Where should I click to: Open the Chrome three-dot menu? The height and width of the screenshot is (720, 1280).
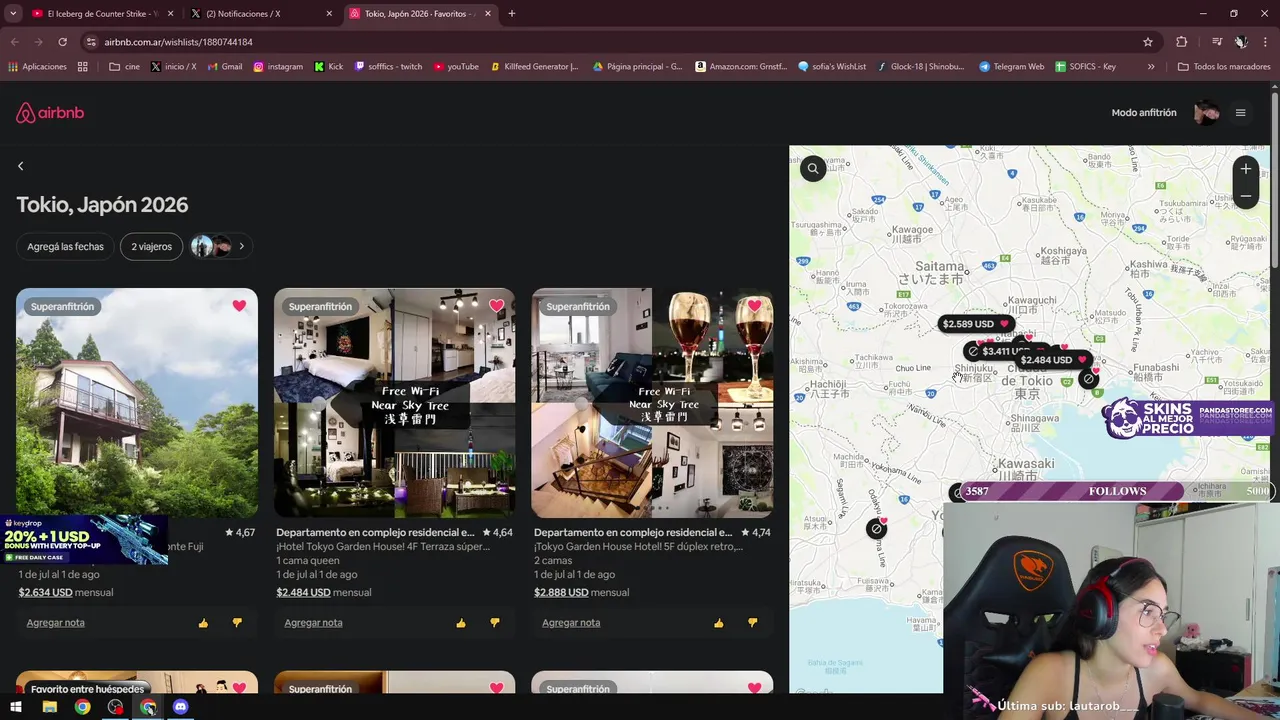click(1266, 42)
